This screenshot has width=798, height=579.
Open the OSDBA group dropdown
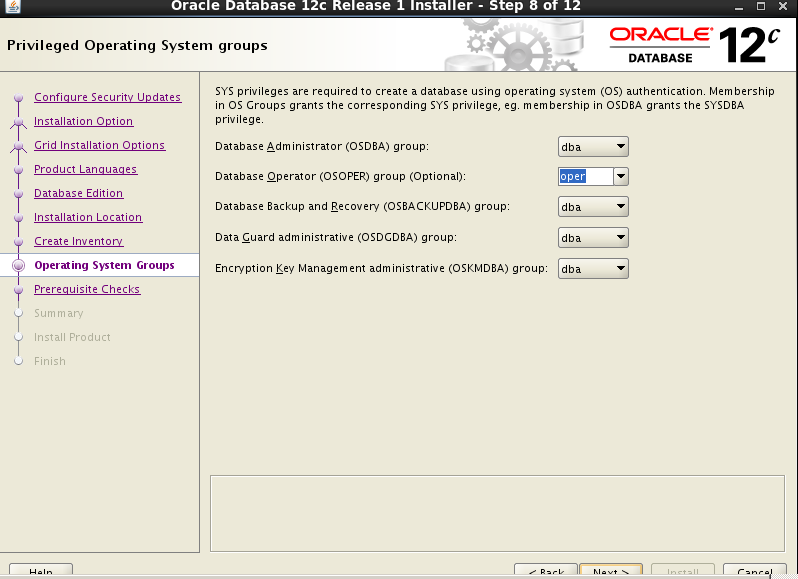593,147
